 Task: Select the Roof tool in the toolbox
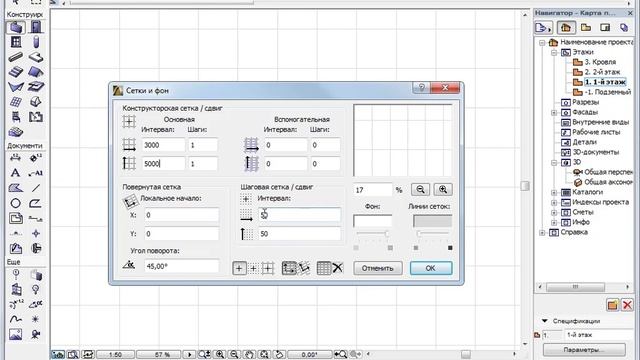point(36,72)
